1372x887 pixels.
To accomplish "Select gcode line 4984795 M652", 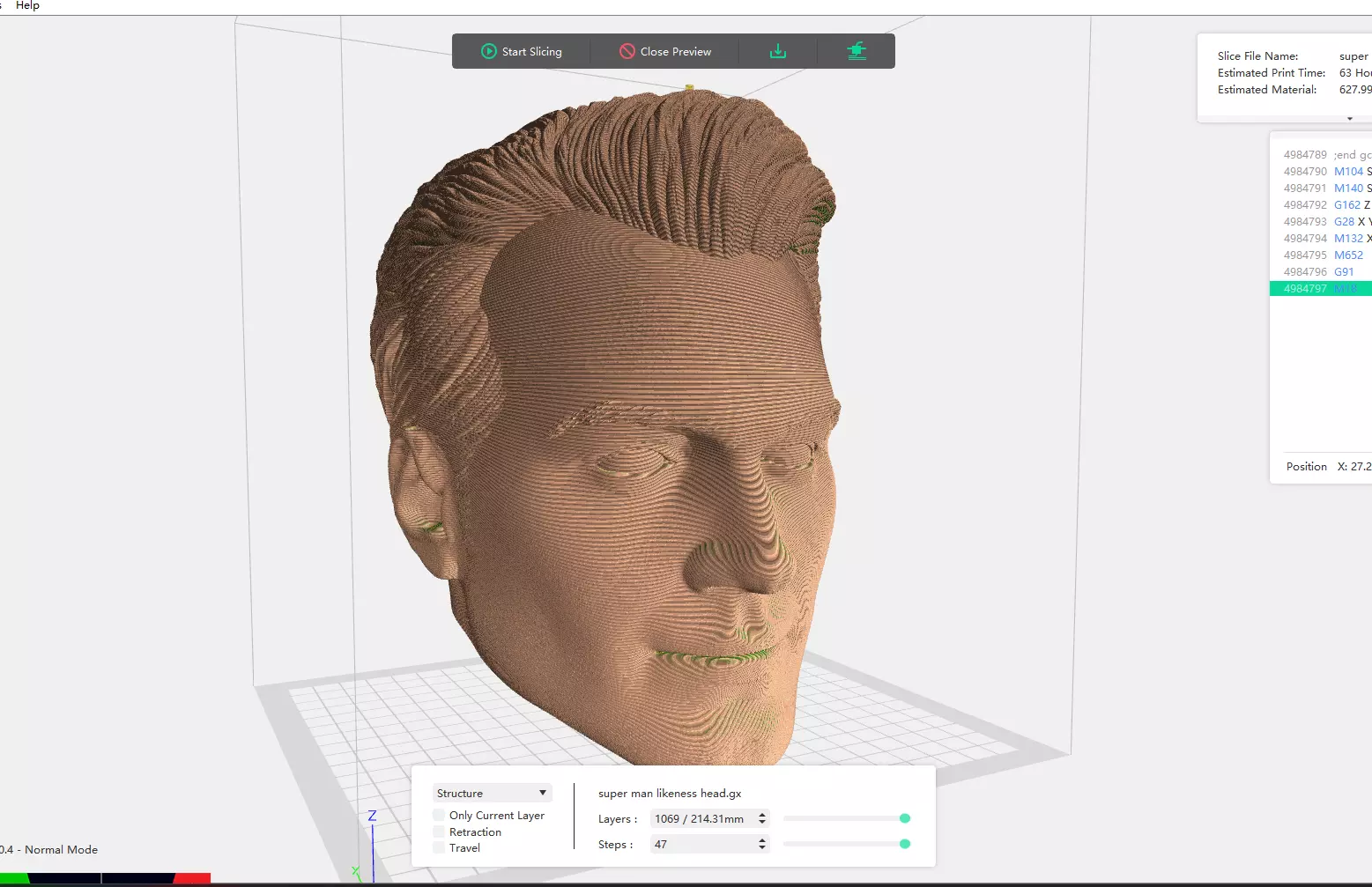I will click(1321, 255).
